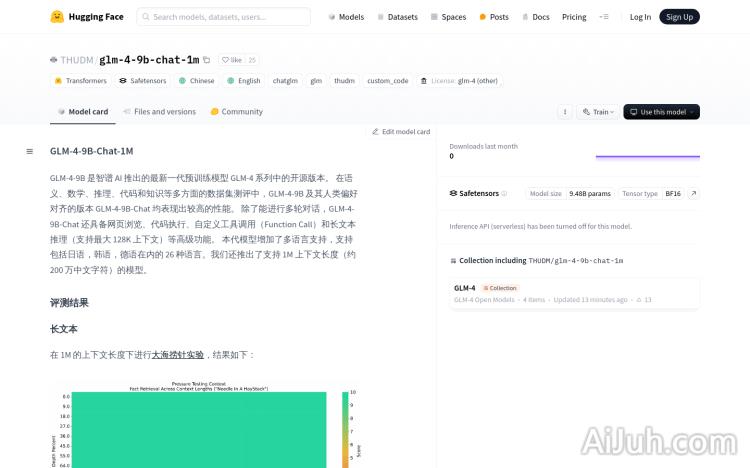Screen dimensions: 750x468
Task: Click the Sign Up button
Action: coord(679,17)
